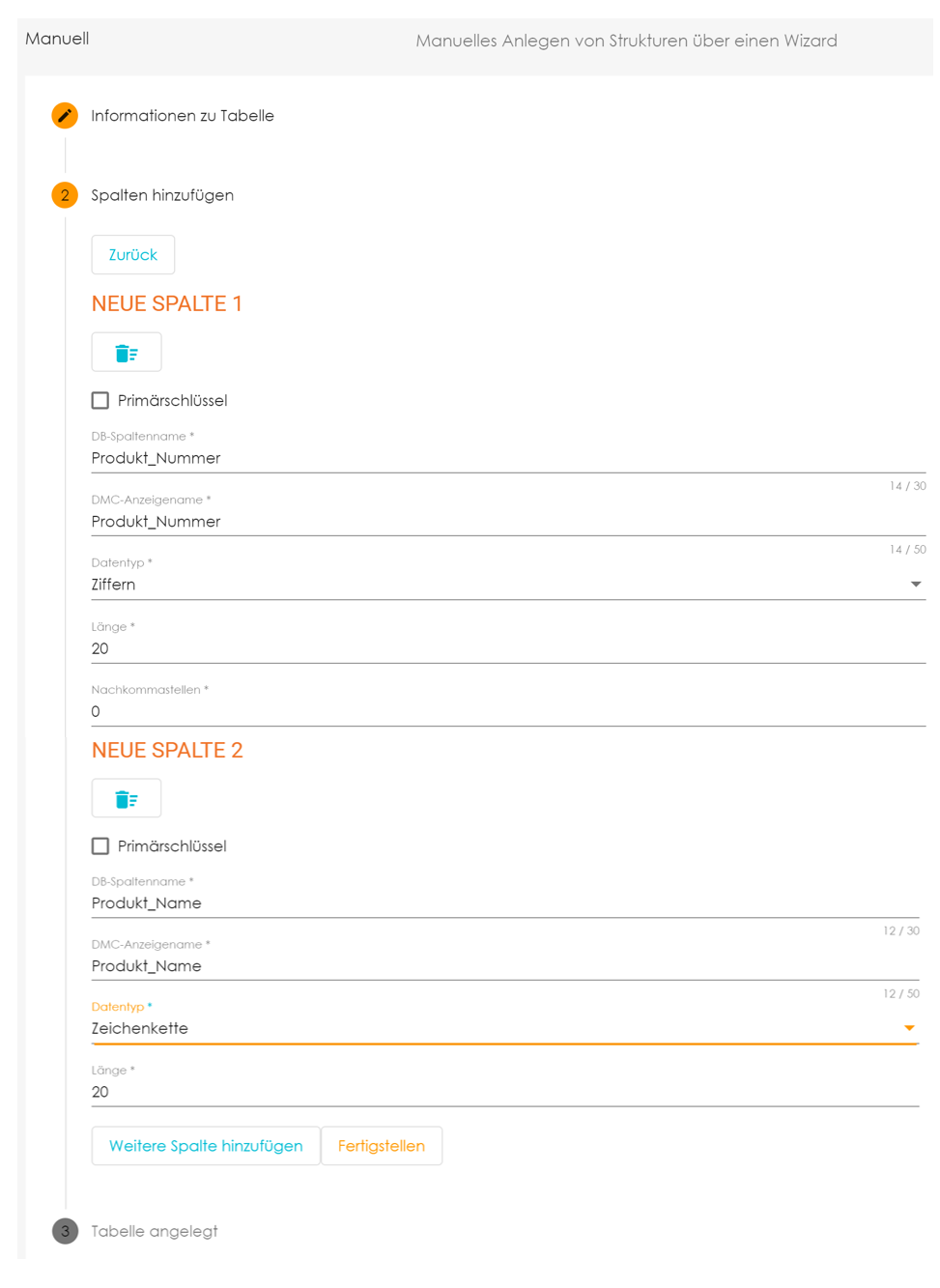The image size is (940, 1288).
Task: Delete Neue Spalte 1 with trash icon
Action: tap(127, 353)
